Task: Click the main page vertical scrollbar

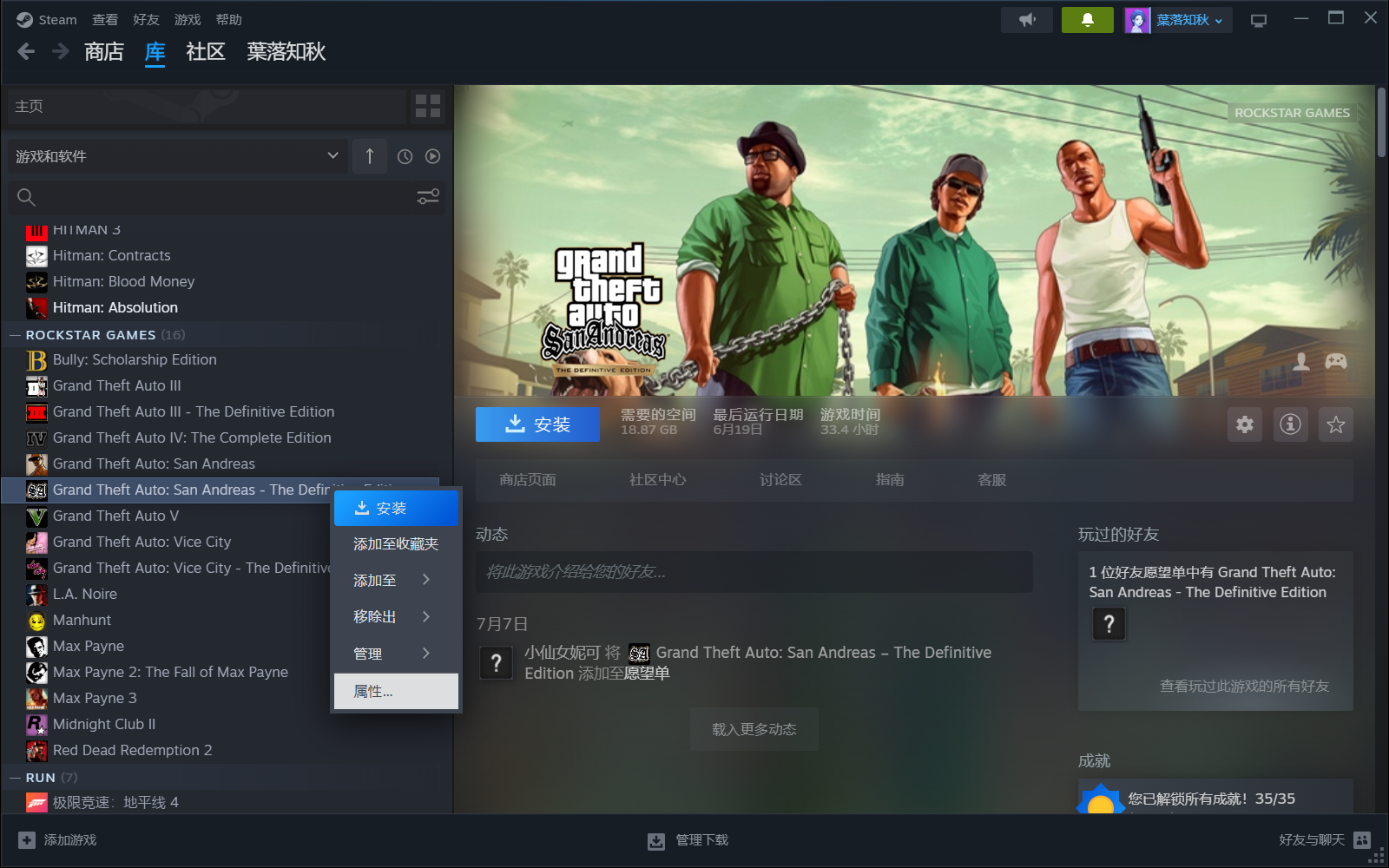Action: [x=1381, y=122]
